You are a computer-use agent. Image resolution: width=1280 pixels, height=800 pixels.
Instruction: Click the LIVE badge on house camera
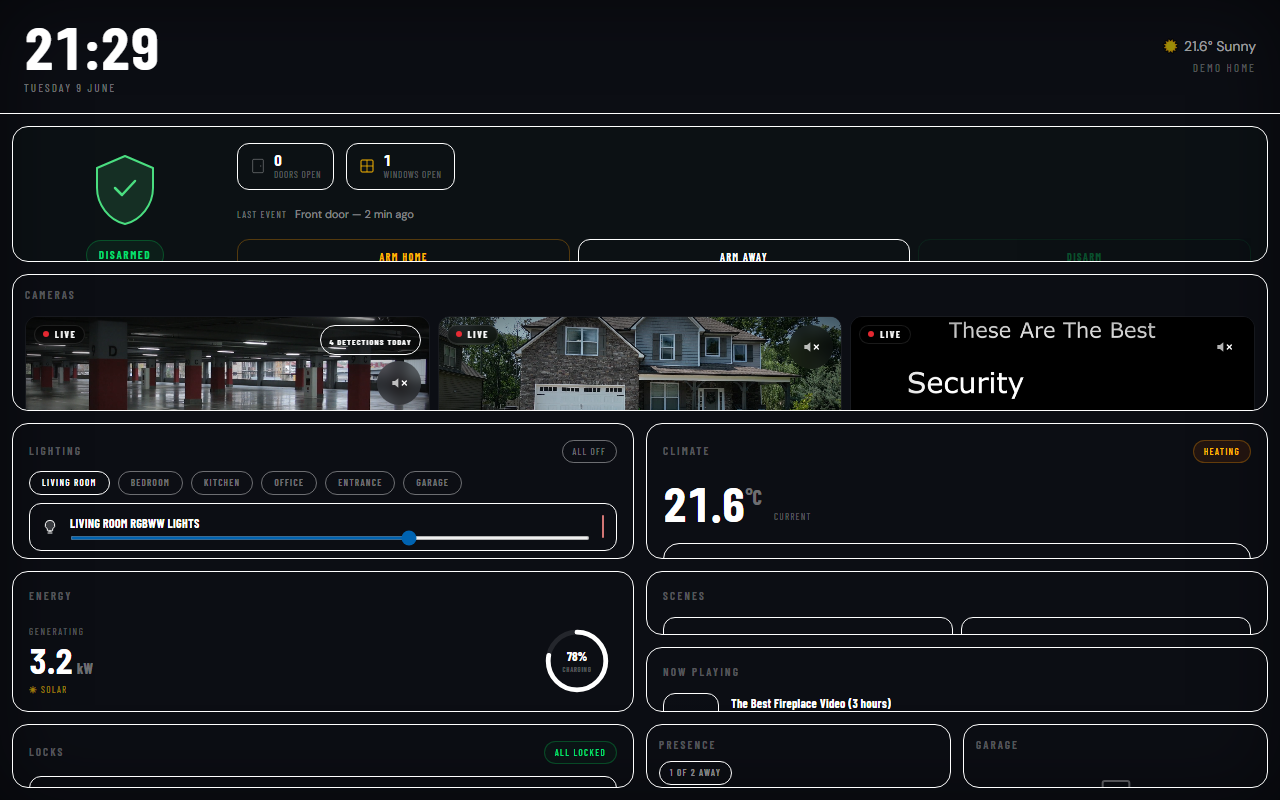(x=472, y=335)
